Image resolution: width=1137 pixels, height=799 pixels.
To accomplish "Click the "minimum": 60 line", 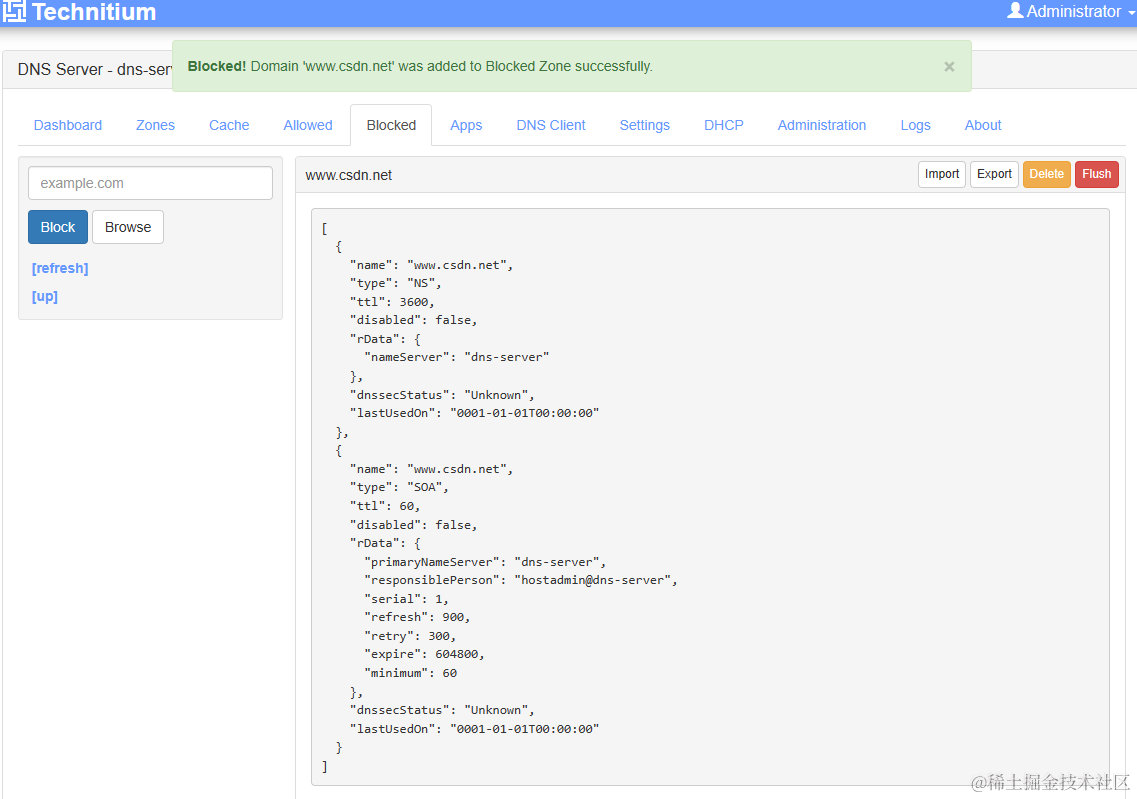I will [410, 673].
